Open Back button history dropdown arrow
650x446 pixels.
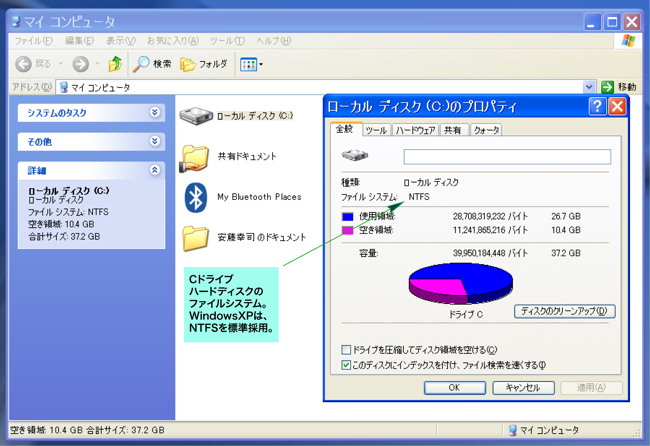(x=61, y=64)
